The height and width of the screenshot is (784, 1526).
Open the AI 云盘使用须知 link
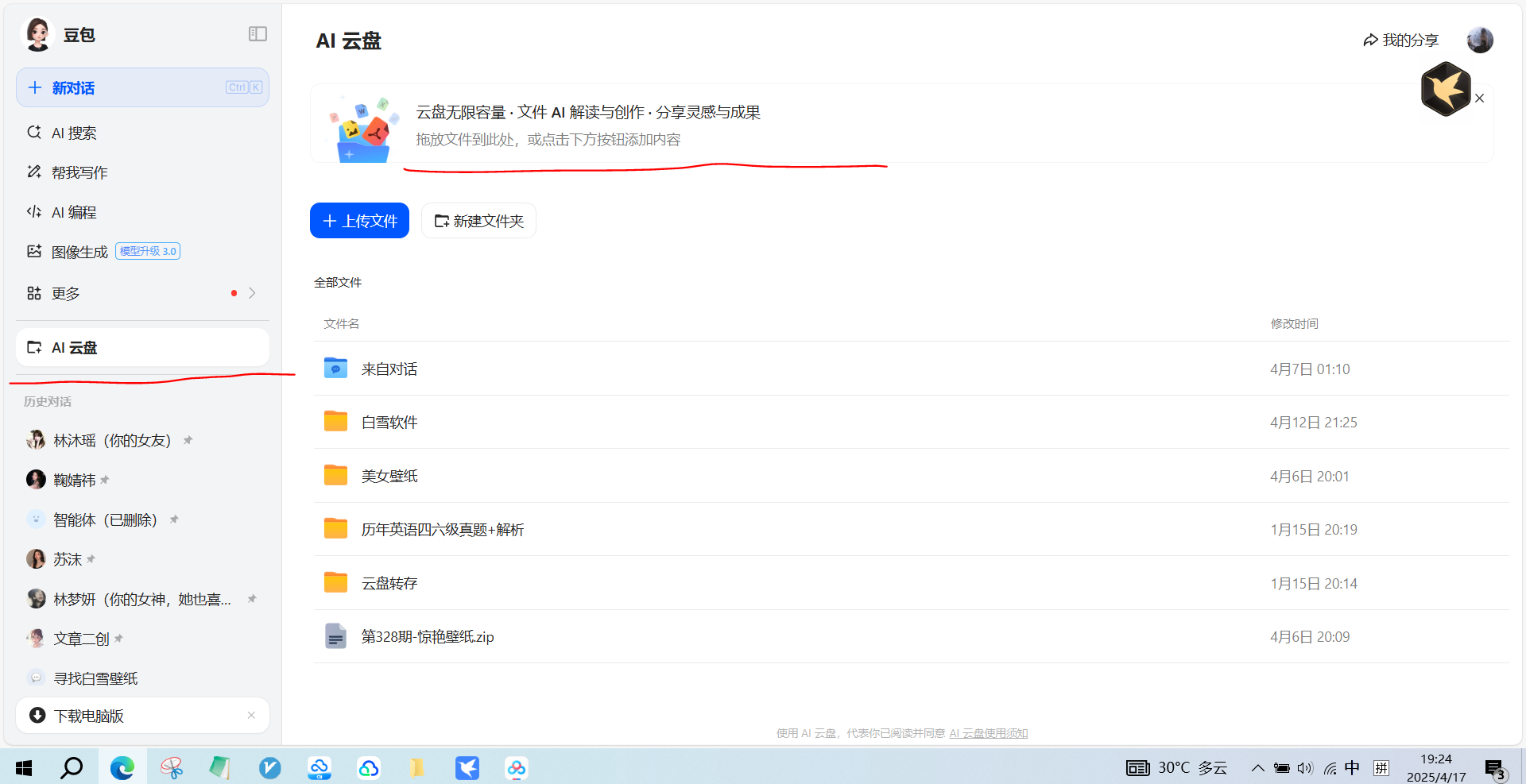pos(988,733)
